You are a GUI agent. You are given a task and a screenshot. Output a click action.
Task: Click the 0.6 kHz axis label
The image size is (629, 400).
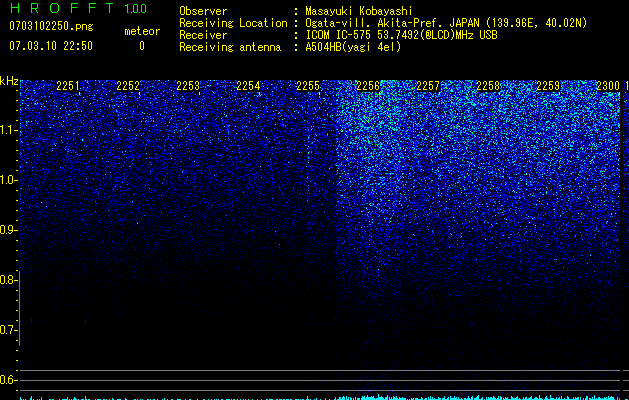(8, 380)
